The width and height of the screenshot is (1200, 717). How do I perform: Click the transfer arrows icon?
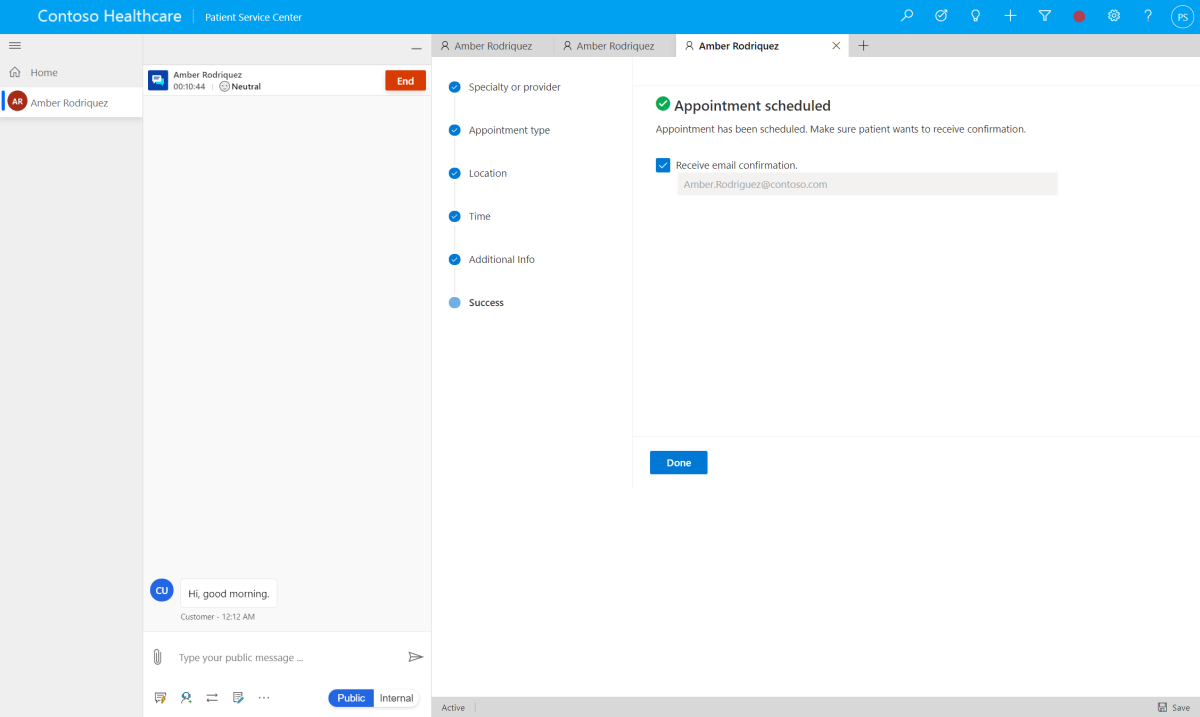212,698
